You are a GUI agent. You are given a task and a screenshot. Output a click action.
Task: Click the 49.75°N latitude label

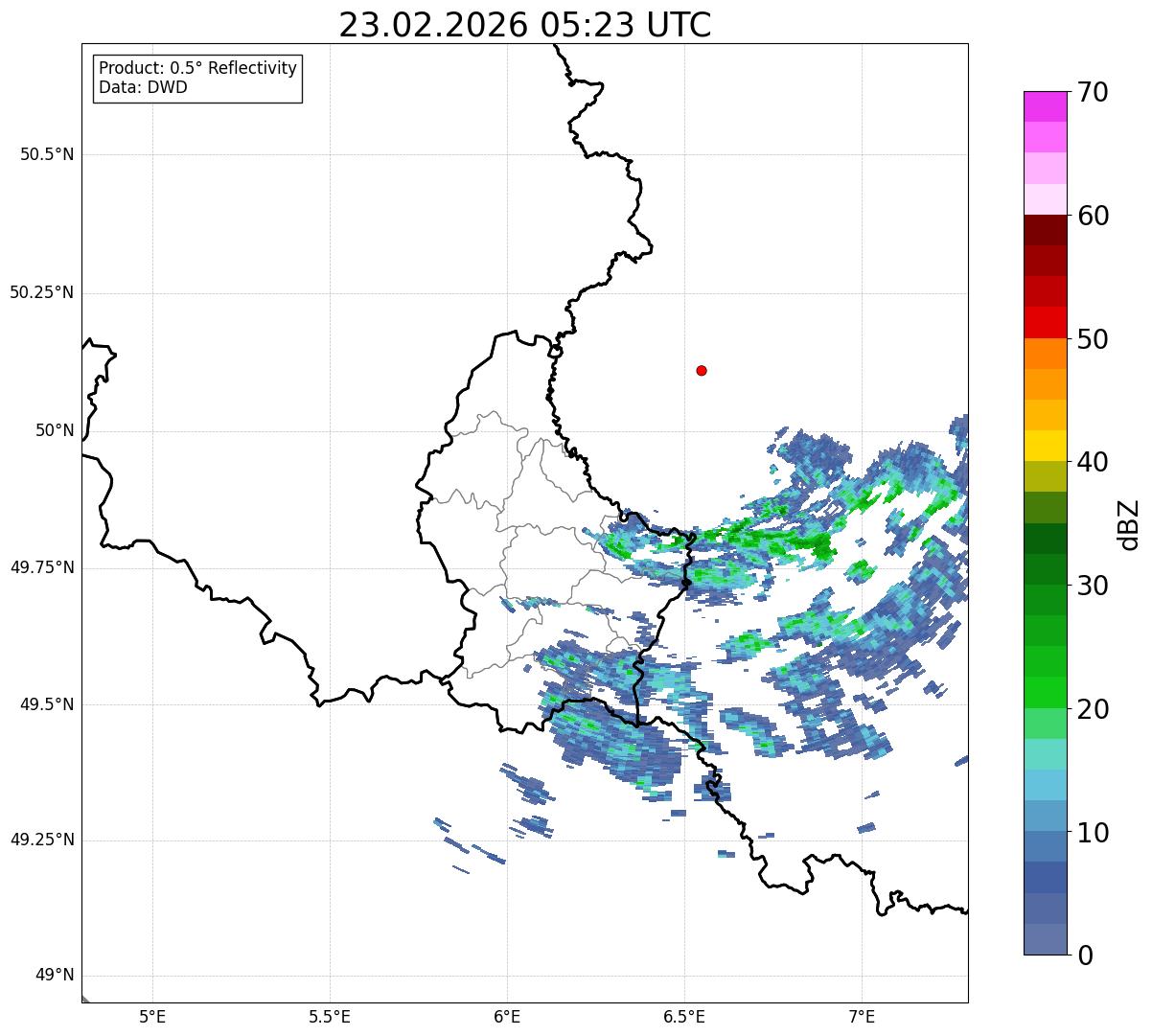[x=41, y=567]
